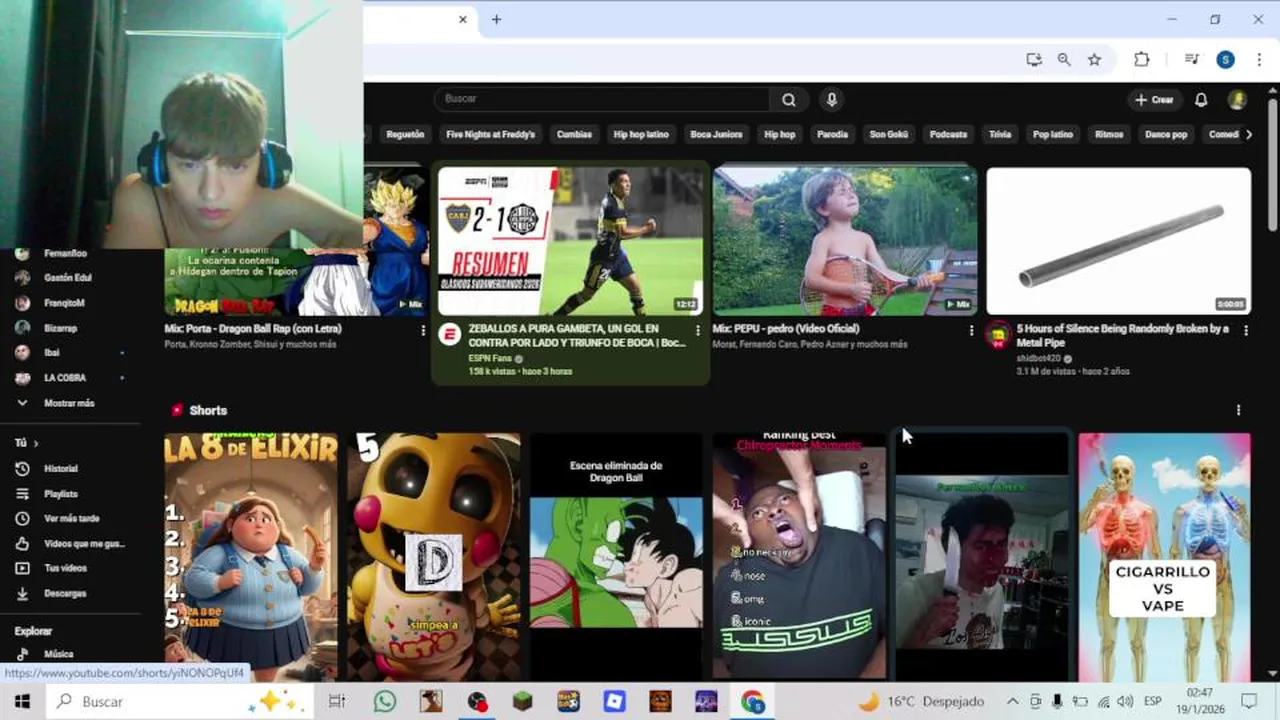This screenshot has height=720, width=1280.
Task: Select the Dance pop chip
Action: click(x=1166, y=134)
